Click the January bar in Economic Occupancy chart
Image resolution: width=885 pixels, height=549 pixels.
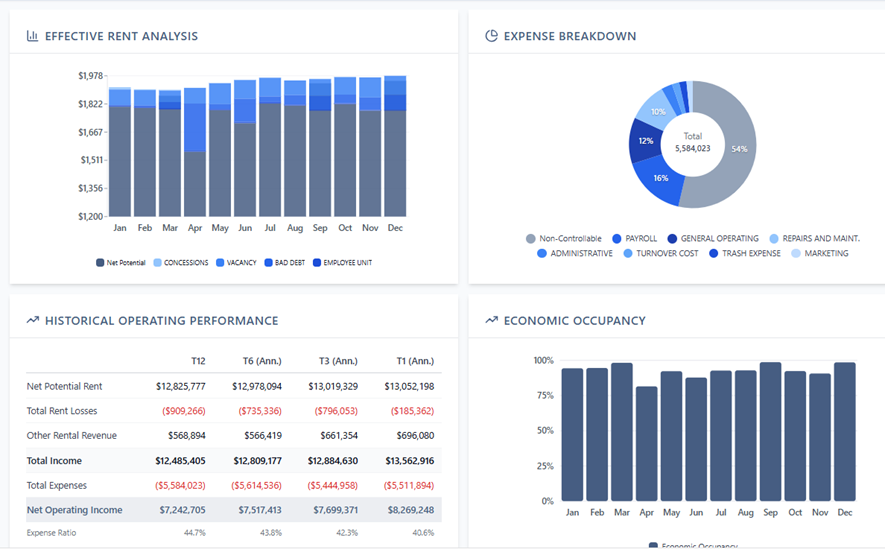coord(572,435)
